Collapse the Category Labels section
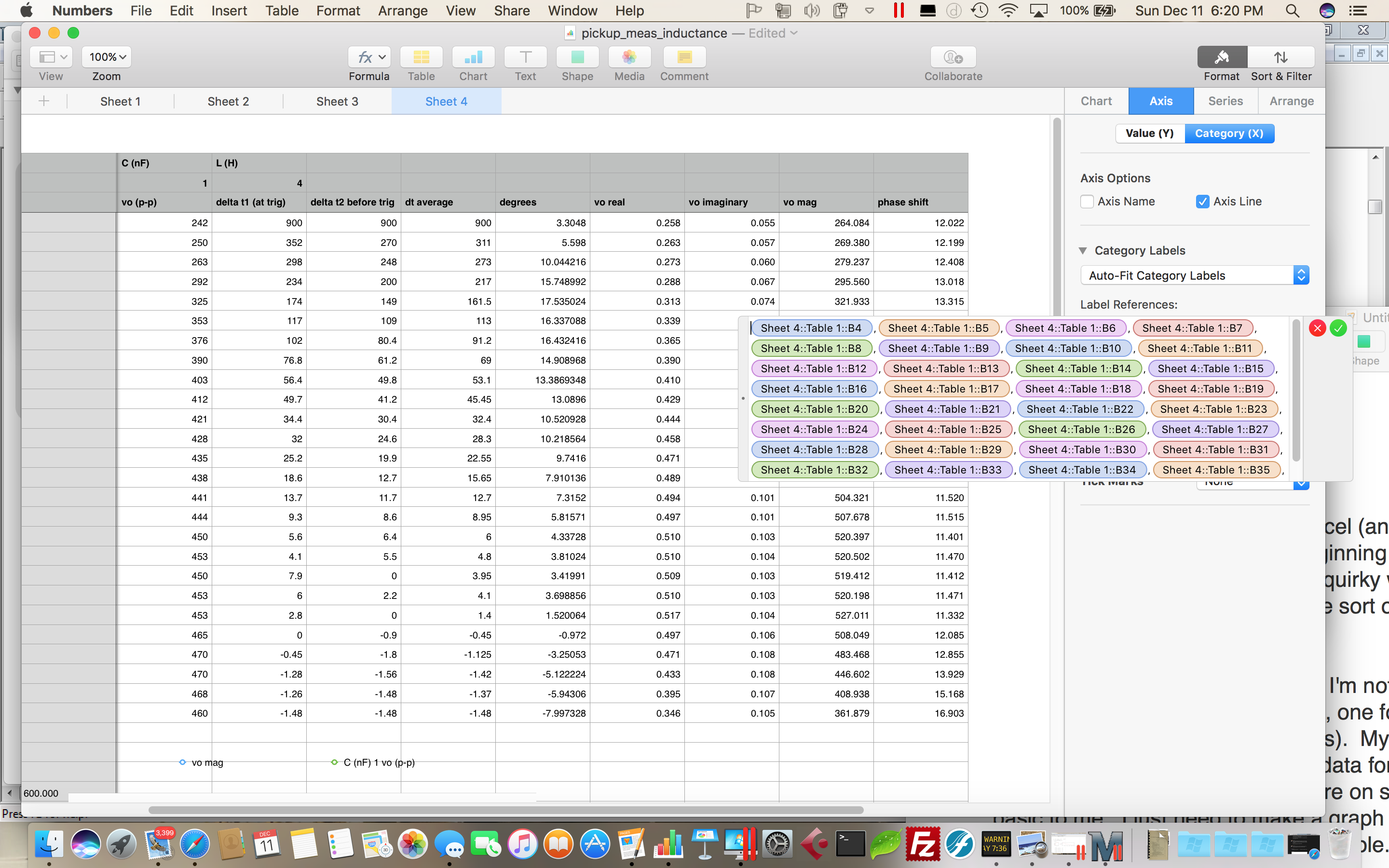The height and width of the screenshot is (868, 1389). pos(1083,250)
